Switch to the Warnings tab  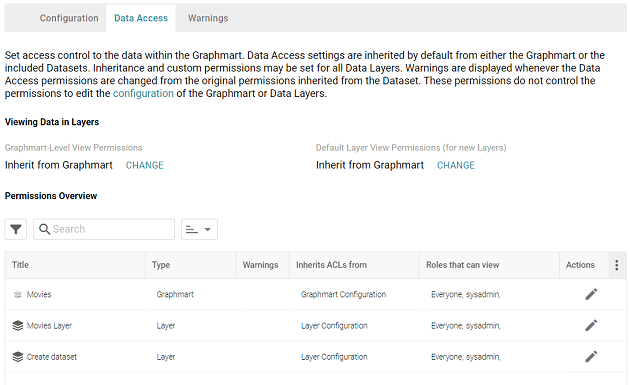[208, 18]
